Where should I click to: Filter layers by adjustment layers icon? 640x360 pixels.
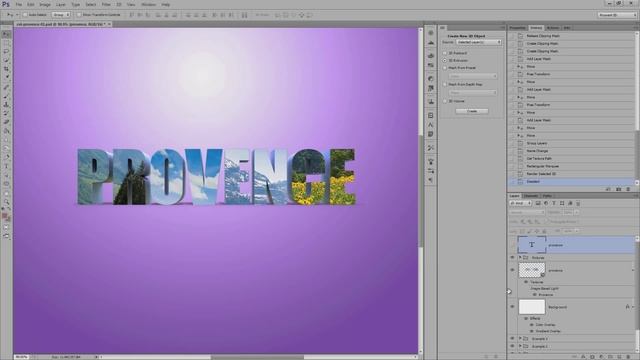546,203
